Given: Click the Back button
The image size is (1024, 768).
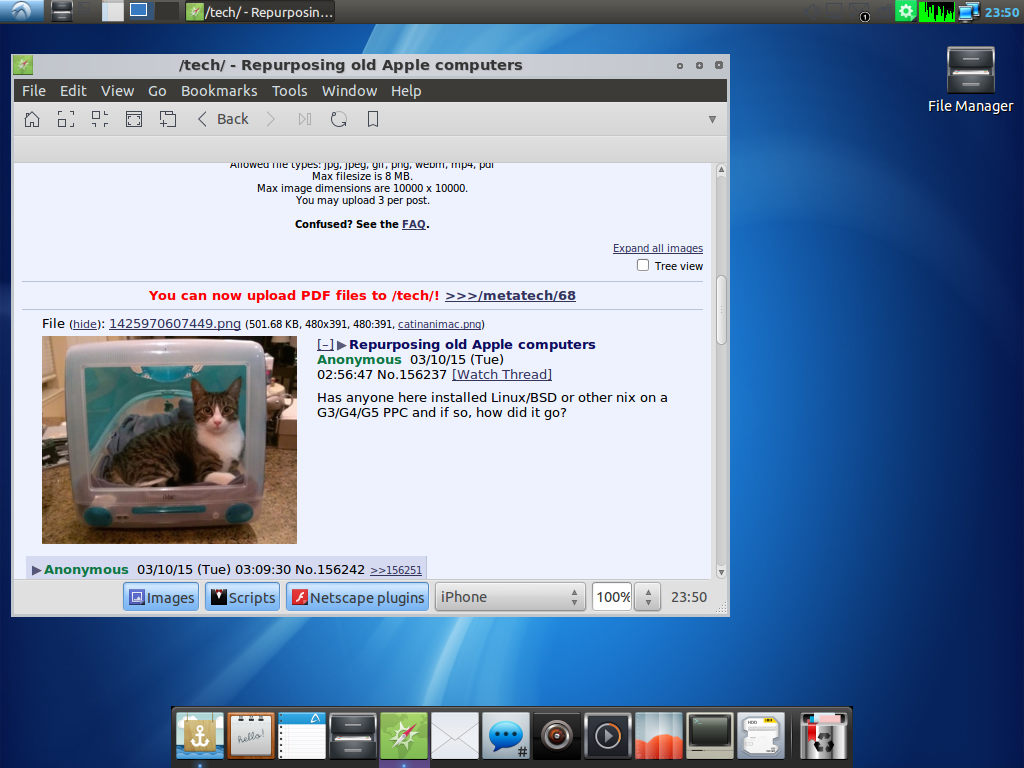Looking at the screenshot, I should click(223, 119).
